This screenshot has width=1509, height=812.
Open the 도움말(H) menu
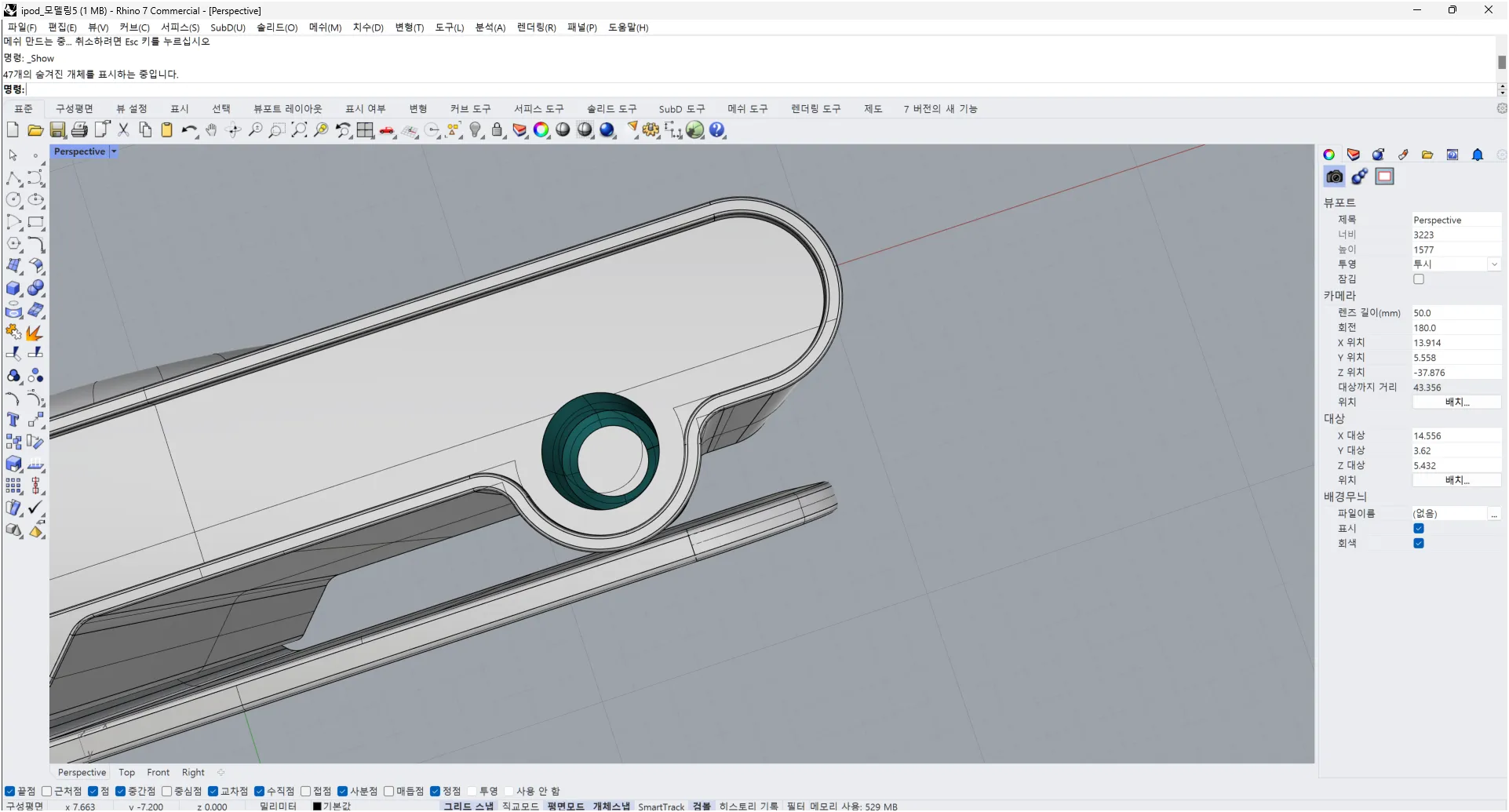coord(628,27)
